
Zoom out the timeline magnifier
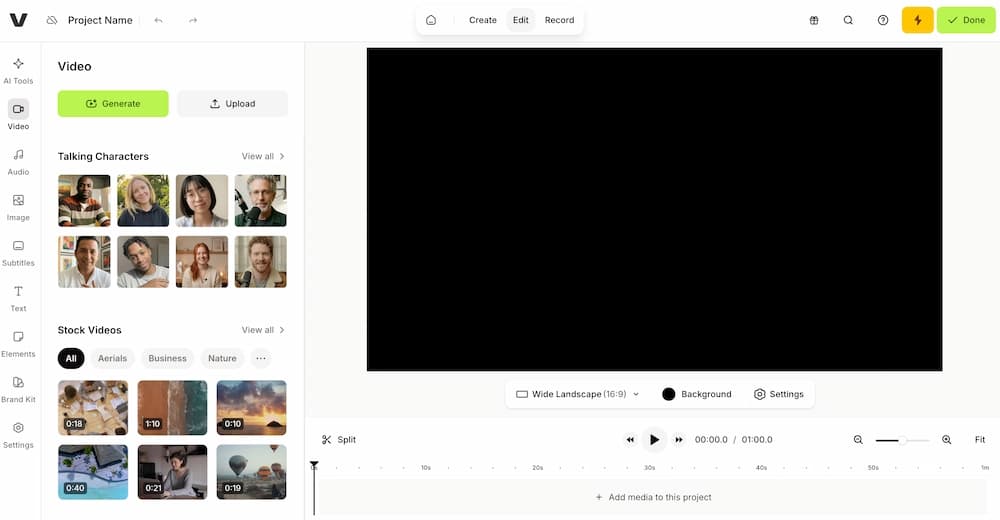[858, 440]
